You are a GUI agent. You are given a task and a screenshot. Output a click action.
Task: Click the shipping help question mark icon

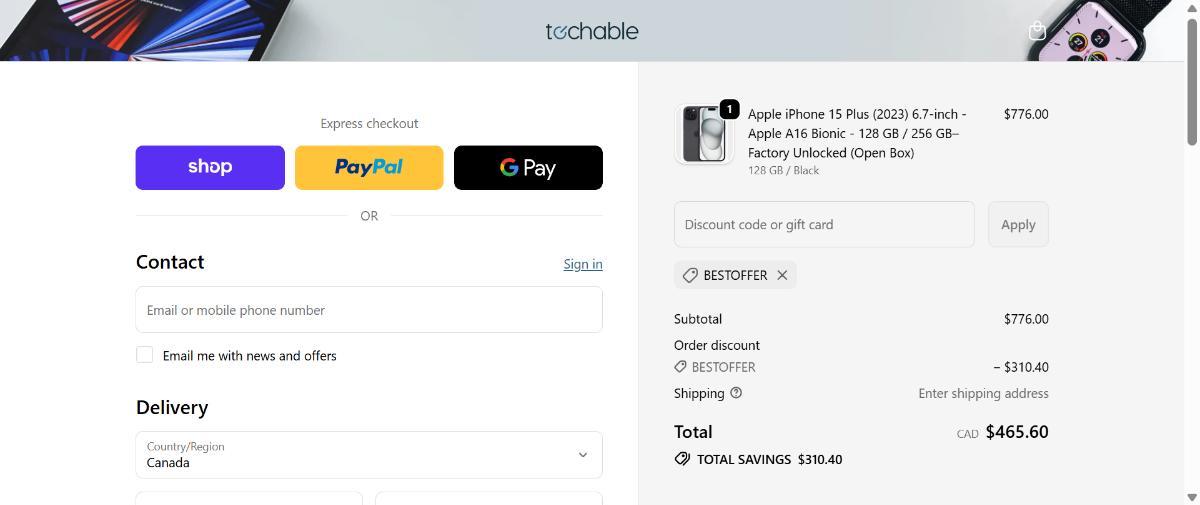736,393
